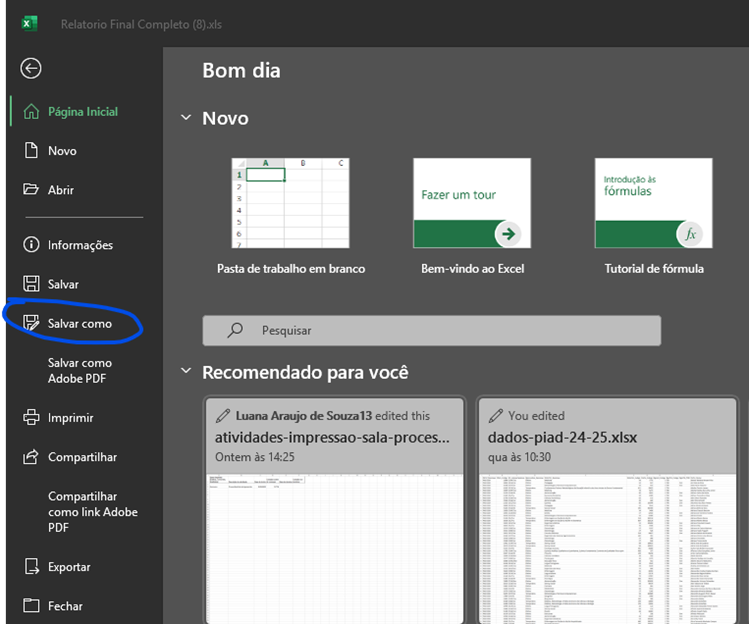749x624 pixels.
Task: Click the Pesquisar search field
Action: [432, 330]
